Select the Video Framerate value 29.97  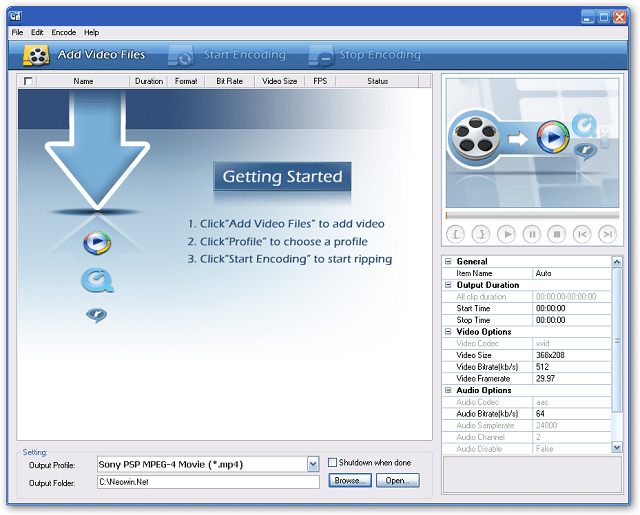click(x=571, y=379)
